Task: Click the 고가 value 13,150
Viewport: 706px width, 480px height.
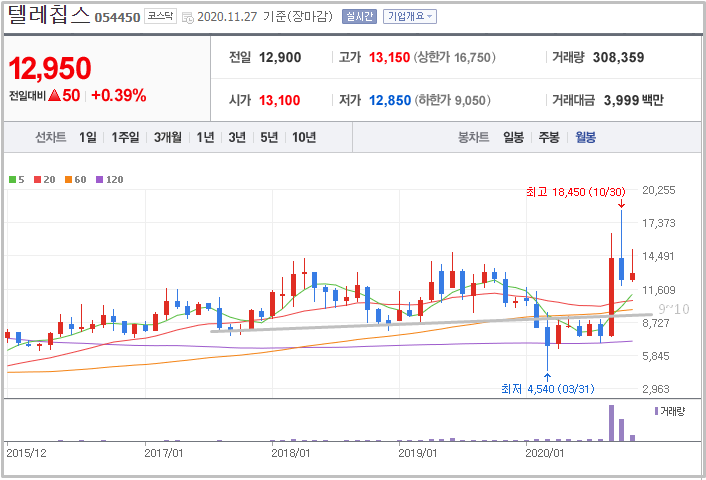Action: [x=389, y=57]
